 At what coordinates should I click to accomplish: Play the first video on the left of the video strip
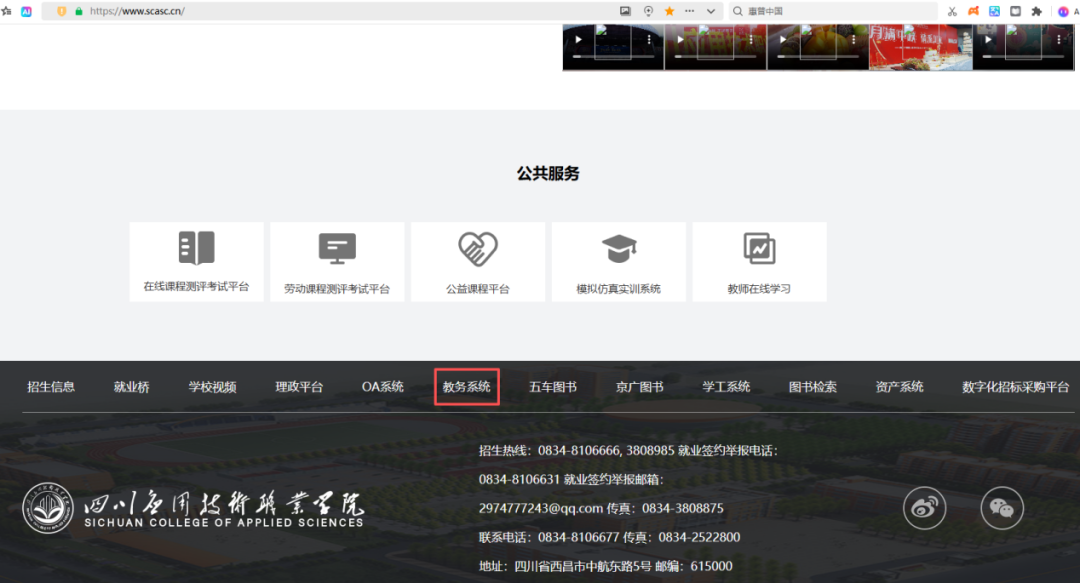click(x=579, y=39)
